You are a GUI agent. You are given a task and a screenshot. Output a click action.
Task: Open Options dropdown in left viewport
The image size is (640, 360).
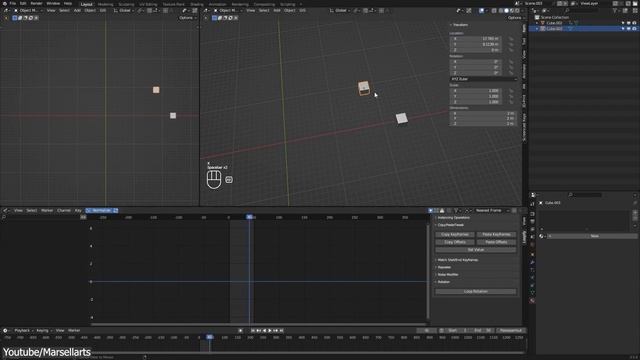click(187, 18)
